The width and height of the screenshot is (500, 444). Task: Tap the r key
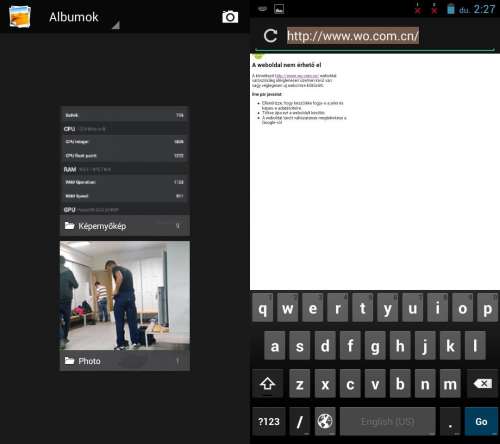pyautogui.click(x=338, y=308)
